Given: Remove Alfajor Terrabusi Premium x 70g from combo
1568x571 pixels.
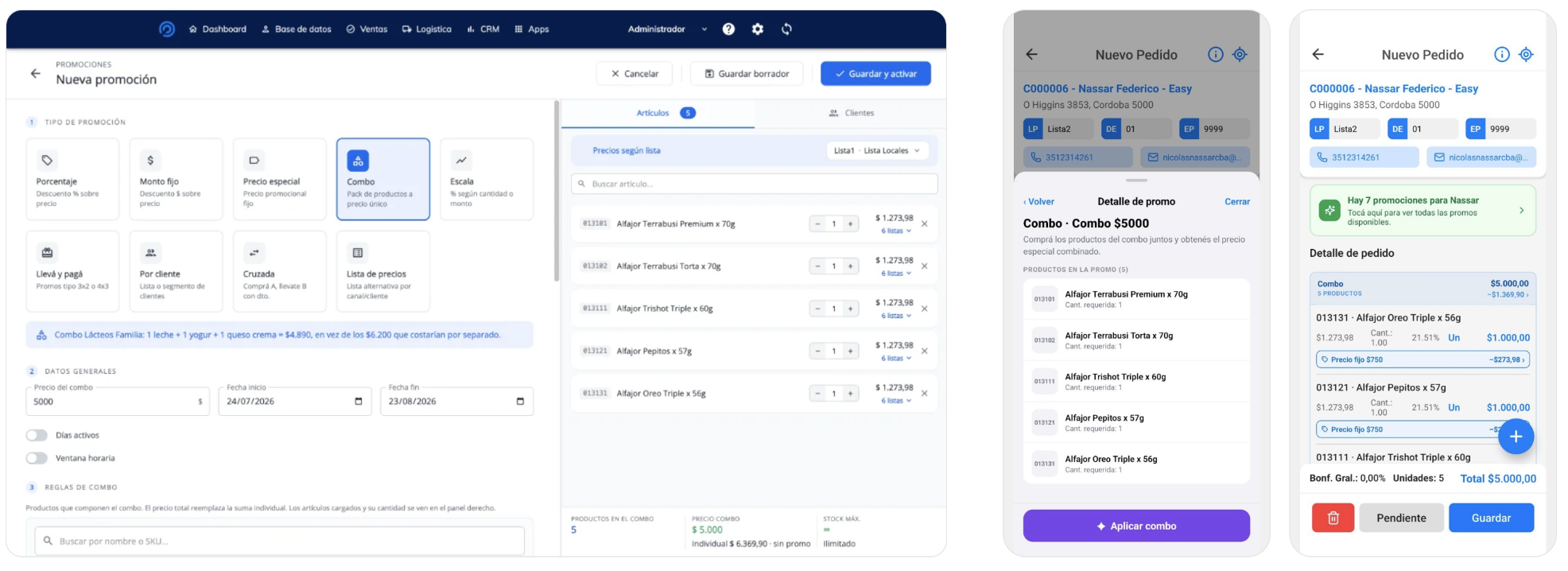Looking at the screenshot, I should pos(924,224).
